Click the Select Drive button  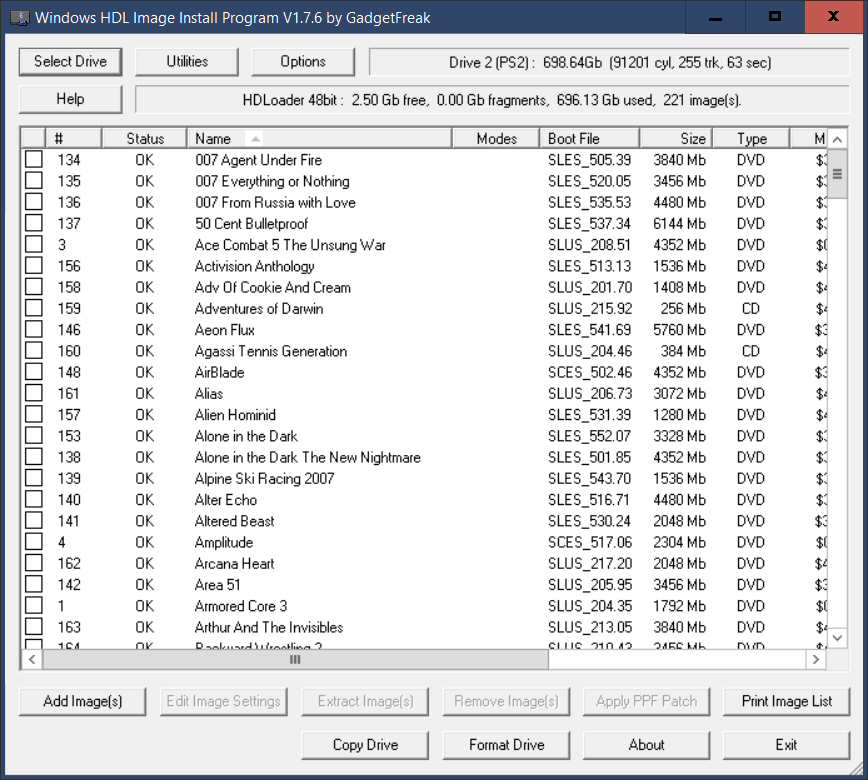tap(70, 61)
